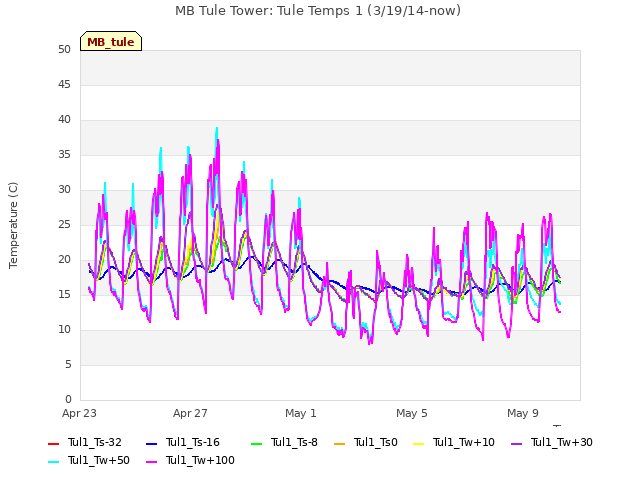Click the 5 y-axis tick label
640x480 pixels.
pos(68,364)
